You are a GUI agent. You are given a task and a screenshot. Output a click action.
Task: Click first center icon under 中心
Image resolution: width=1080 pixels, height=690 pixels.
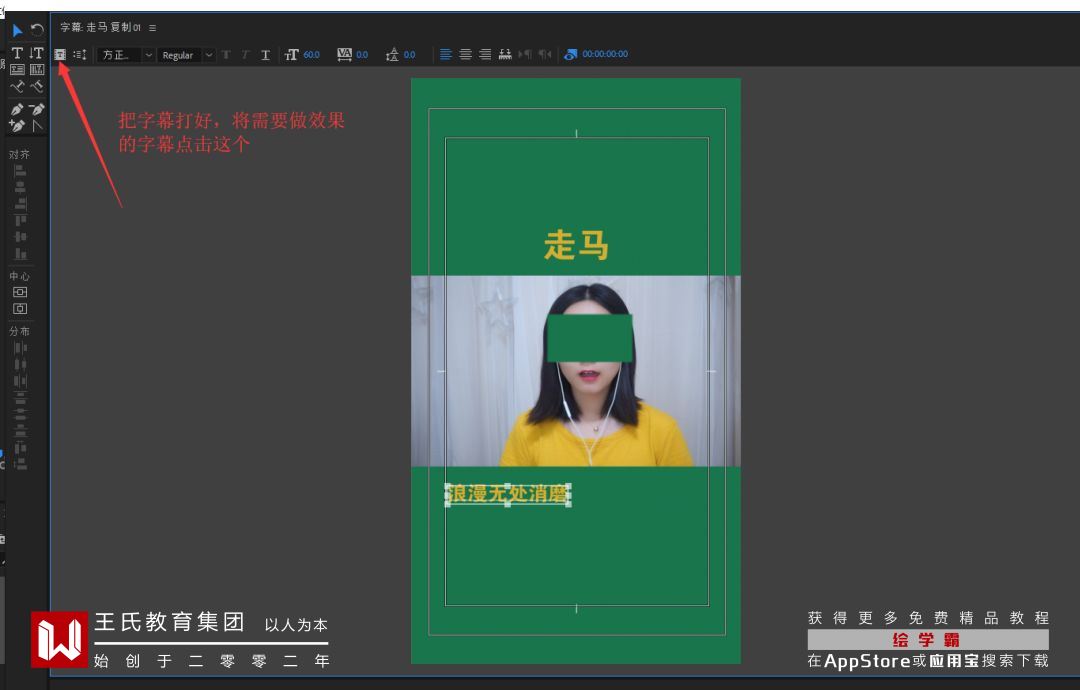[x=20, y=292]
